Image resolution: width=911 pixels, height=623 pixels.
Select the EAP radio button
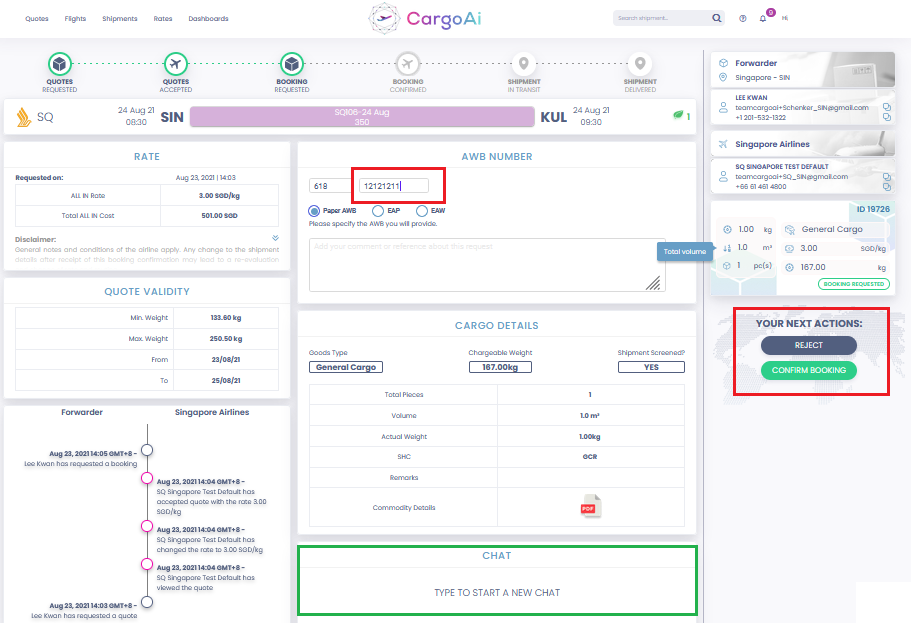click(378, 210)
